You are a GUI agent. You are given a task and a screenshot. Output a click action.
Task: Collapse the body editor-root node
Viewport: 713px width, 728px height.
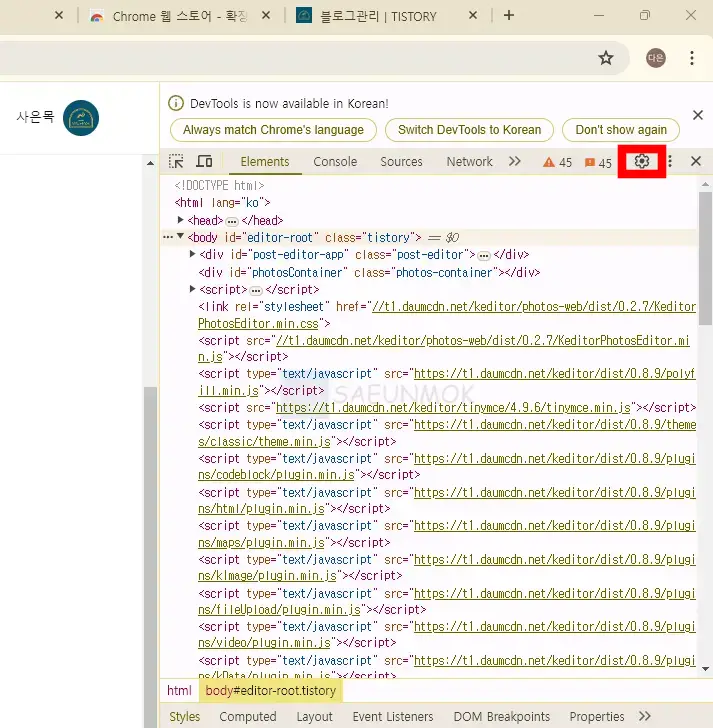(181, 236)
